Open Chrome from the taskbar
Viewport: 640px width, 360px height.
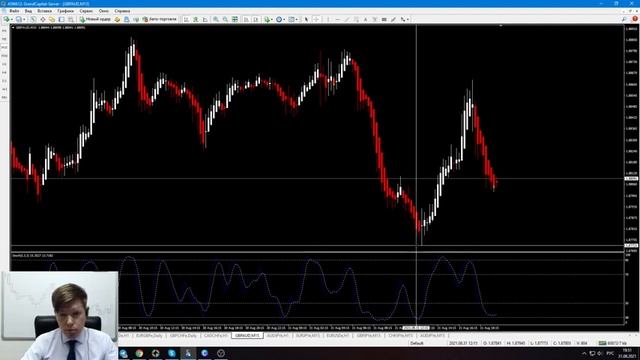139,353
